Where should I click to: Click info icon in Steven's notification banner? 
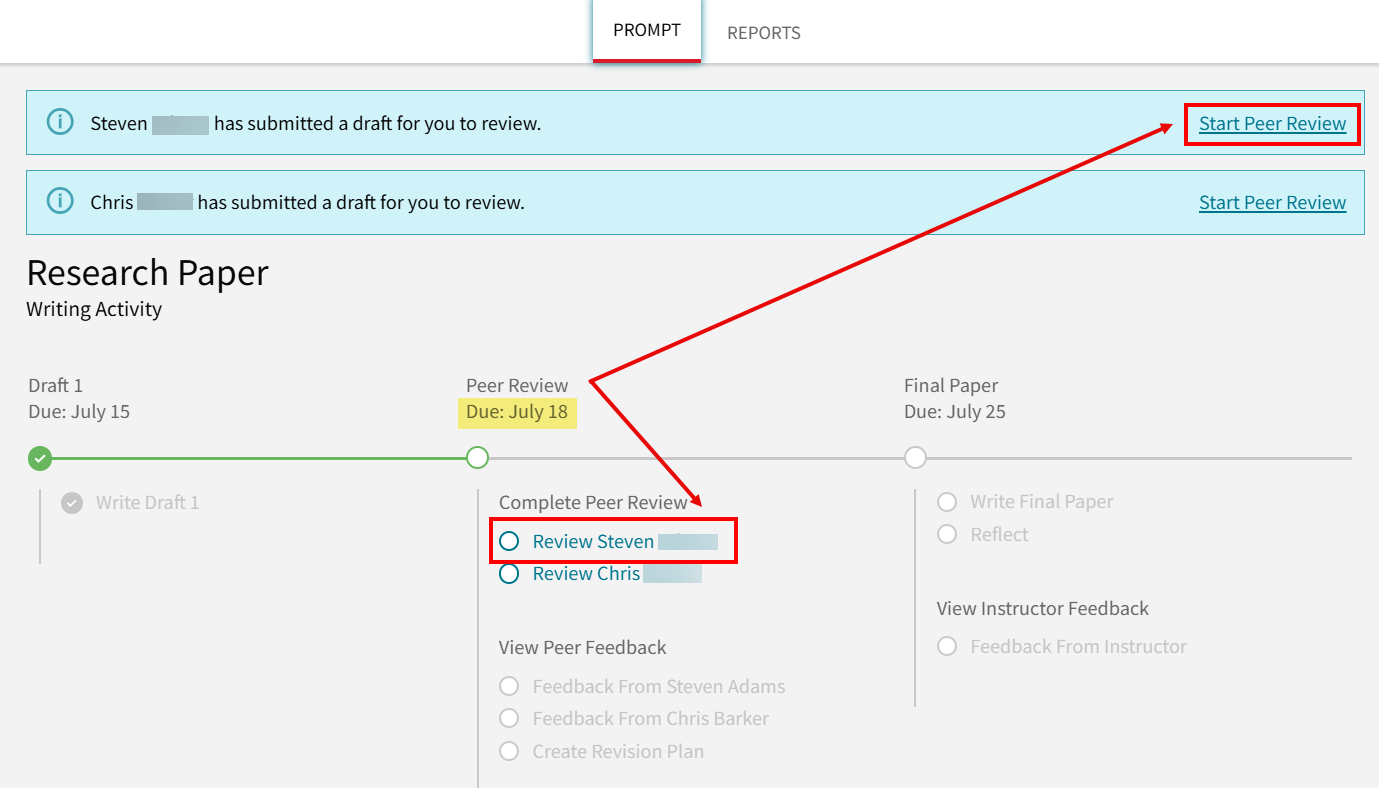(61, 123)
